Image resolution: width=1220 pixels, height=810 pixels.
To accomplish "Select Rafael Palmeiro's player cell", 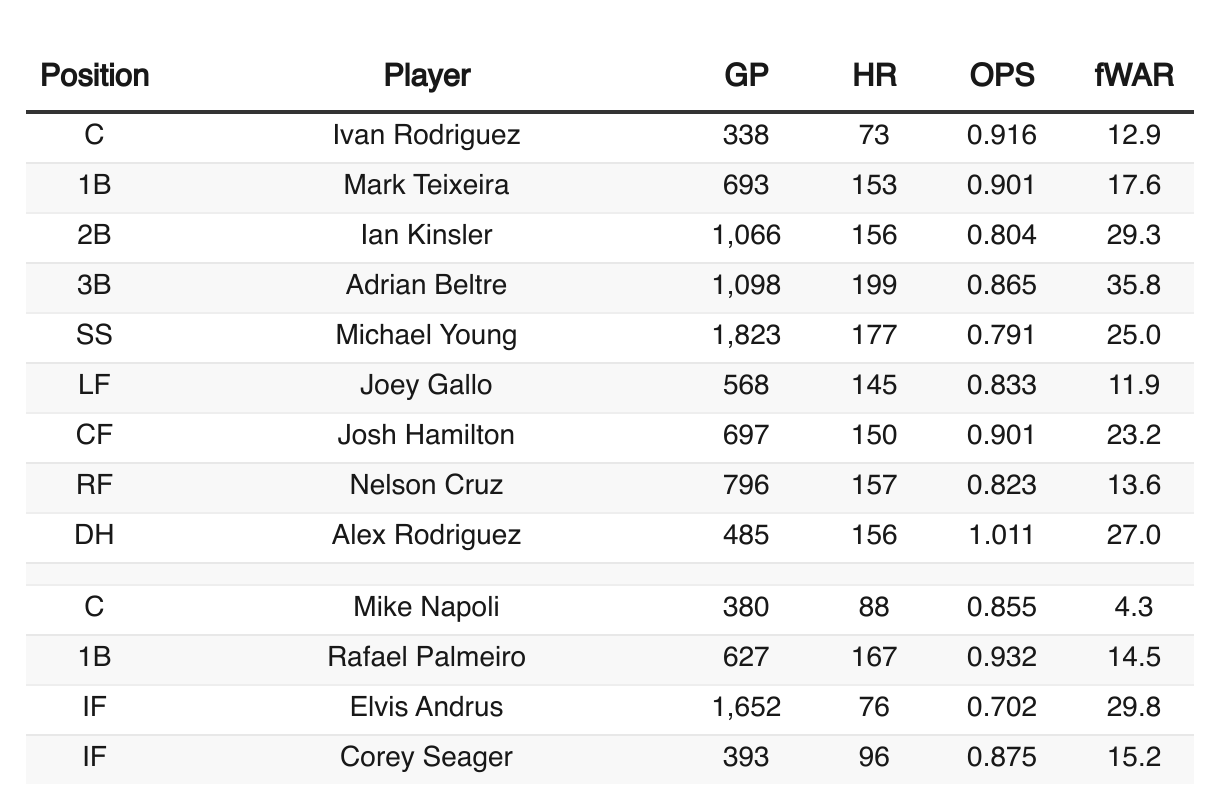I will [x=426, y=657].
